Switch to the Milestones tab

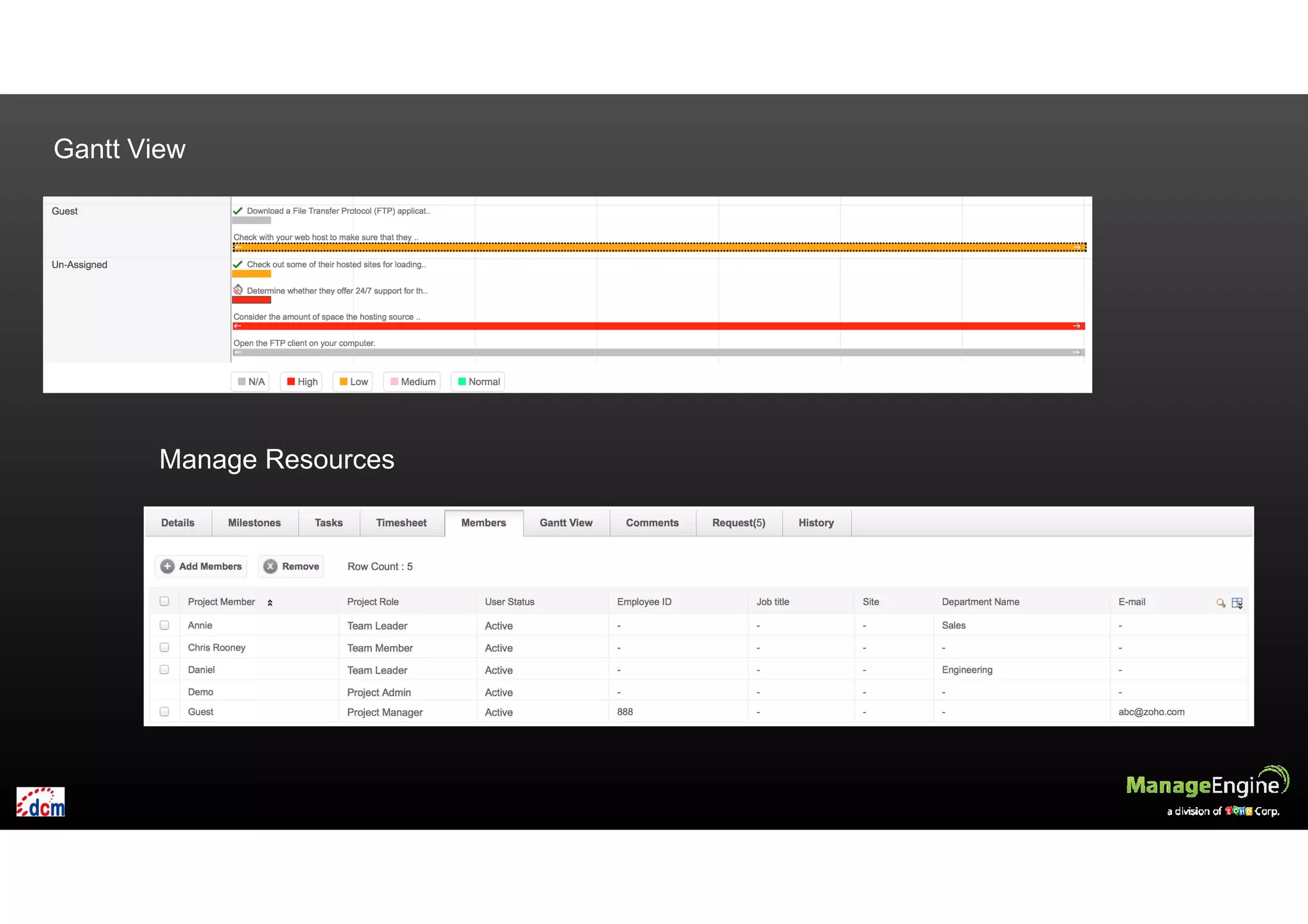(254, 523)
